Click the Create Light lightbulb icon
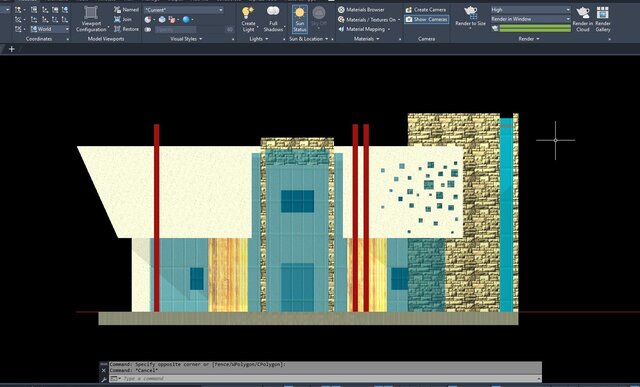 (x=248, y=13)
